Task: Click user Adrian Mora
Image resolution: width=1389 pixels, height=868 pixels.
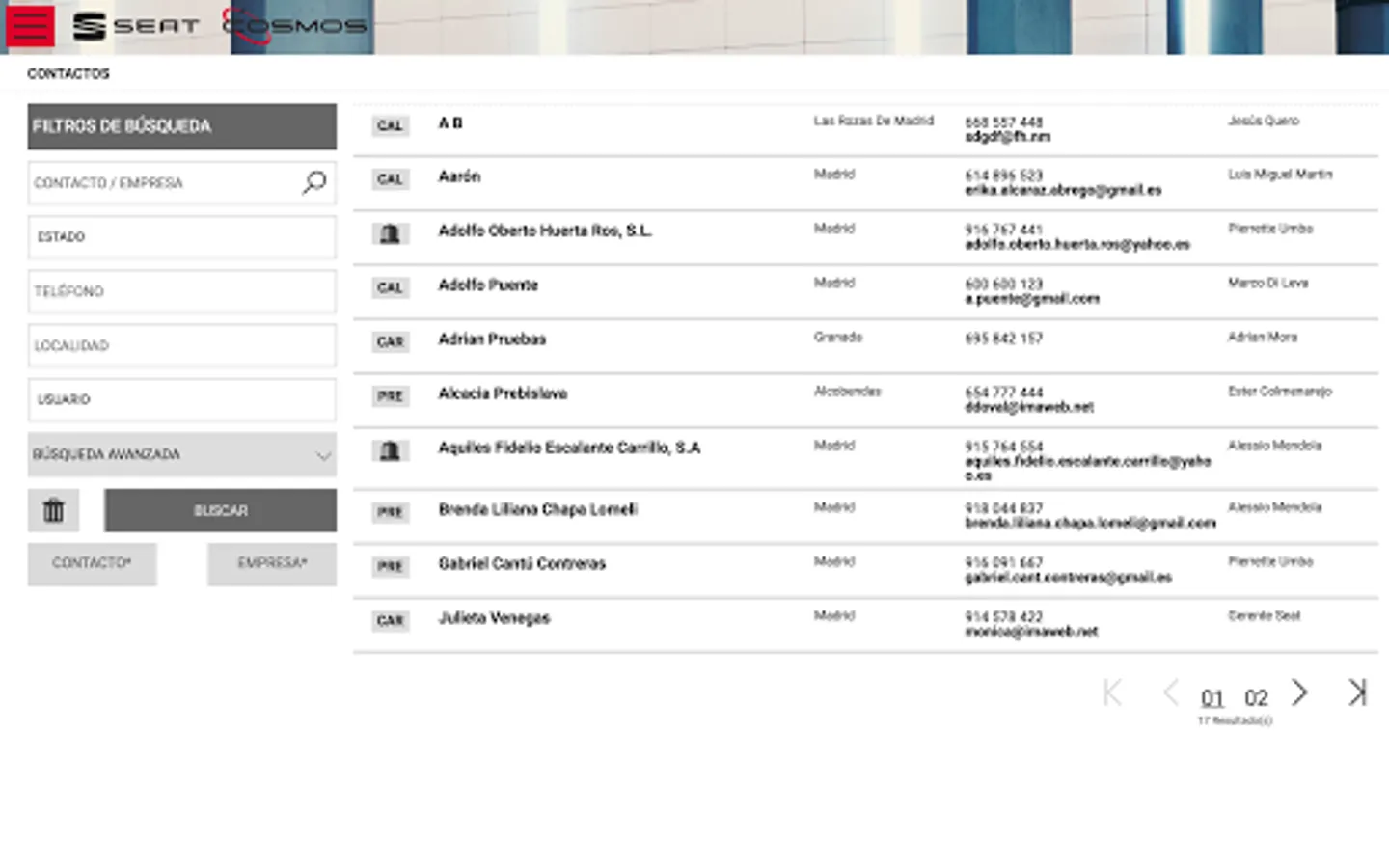Action: click(1262, 337)
